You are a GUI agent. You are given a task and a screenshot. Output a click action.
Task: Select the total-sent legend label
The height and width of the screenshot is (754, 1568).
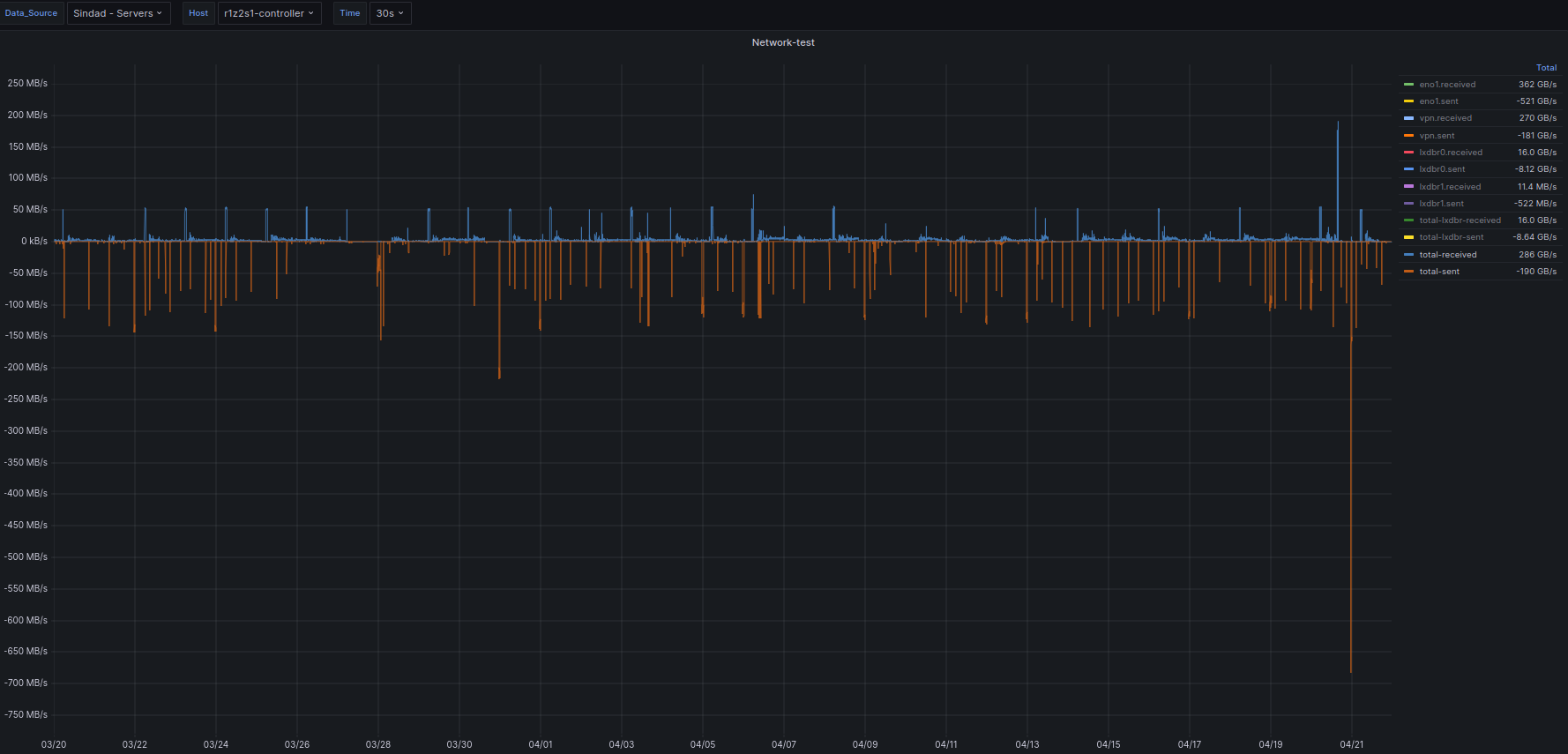tap(1438, 272)
